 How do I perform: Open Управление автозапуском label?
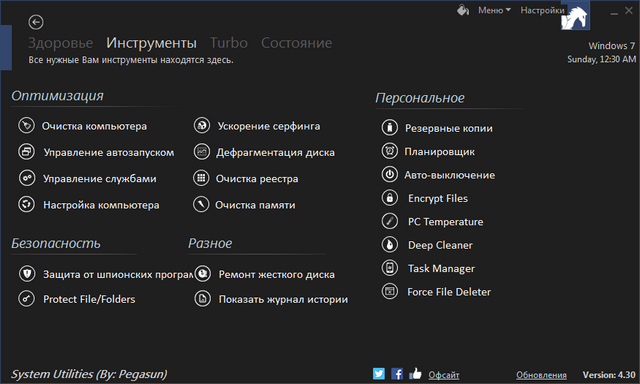pos(109,152)
